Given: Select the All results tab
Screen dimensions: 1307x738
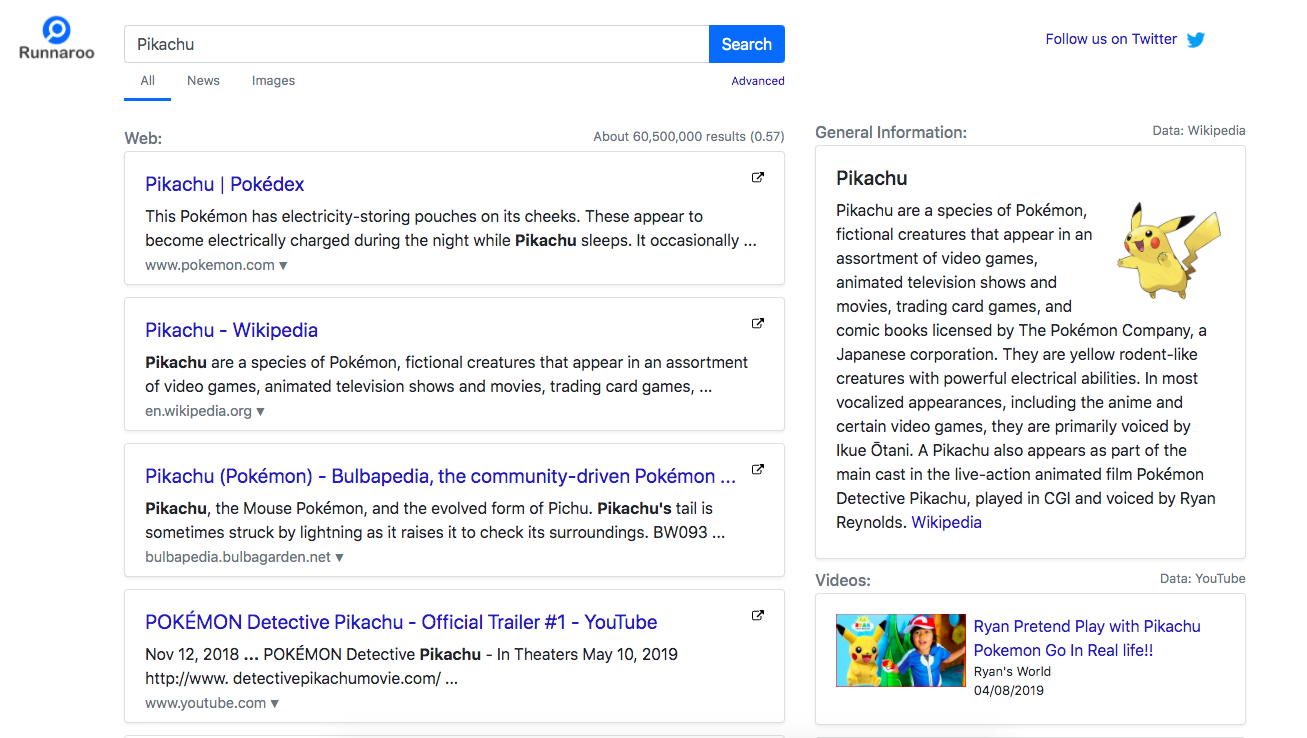Looking at the screenshot, I should tap(148, 81).
